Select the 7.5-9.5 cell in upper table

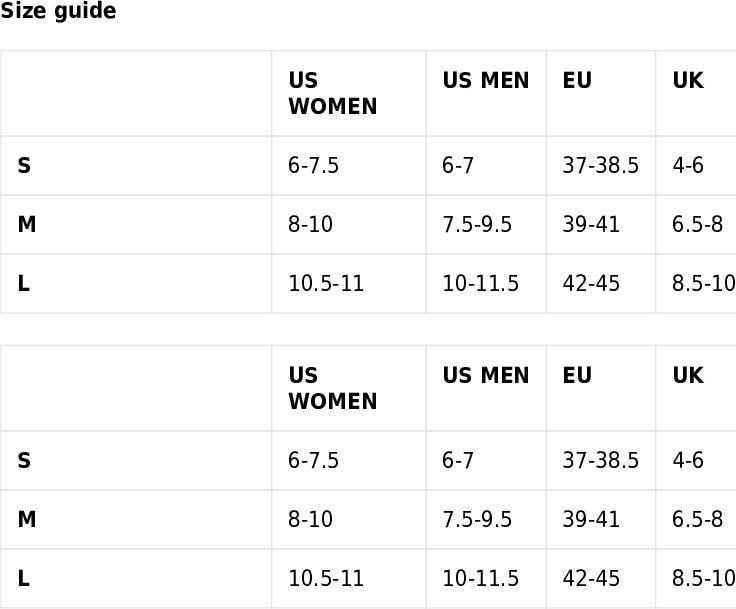[477, 225]
